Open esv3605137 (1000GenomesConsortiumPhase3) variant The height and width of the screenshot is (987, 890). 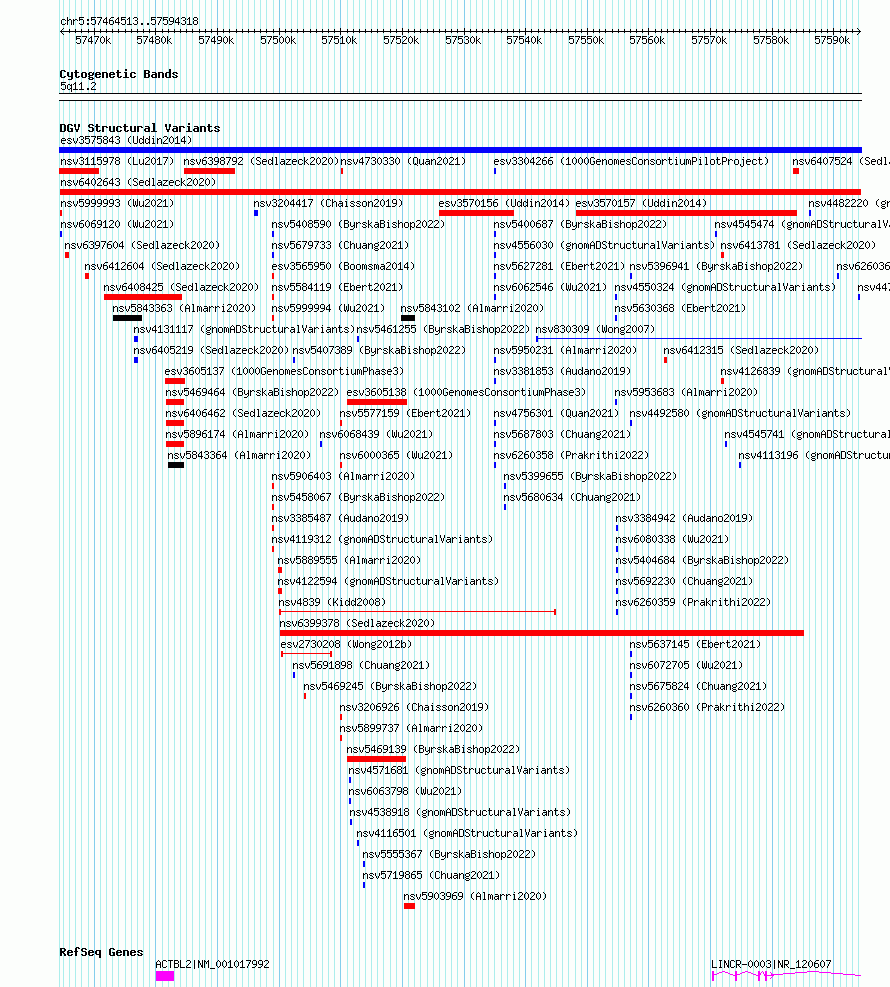coord(284,371)
